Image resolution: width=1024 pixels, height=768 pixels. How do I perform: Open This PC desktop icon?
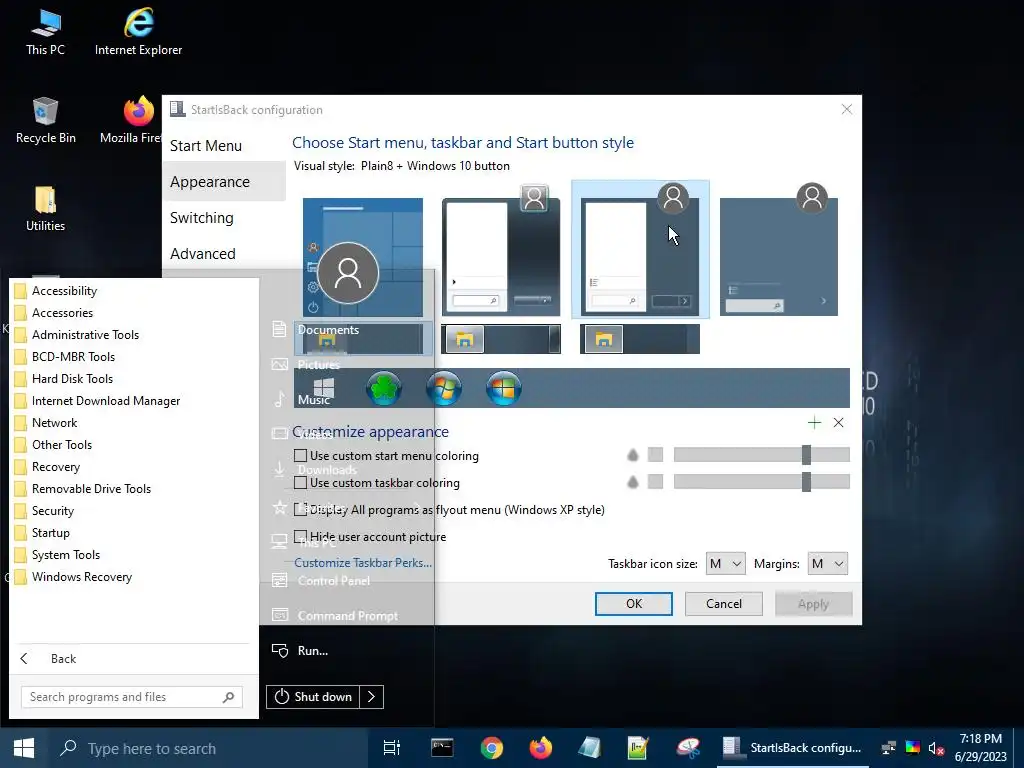coord(46,32)
